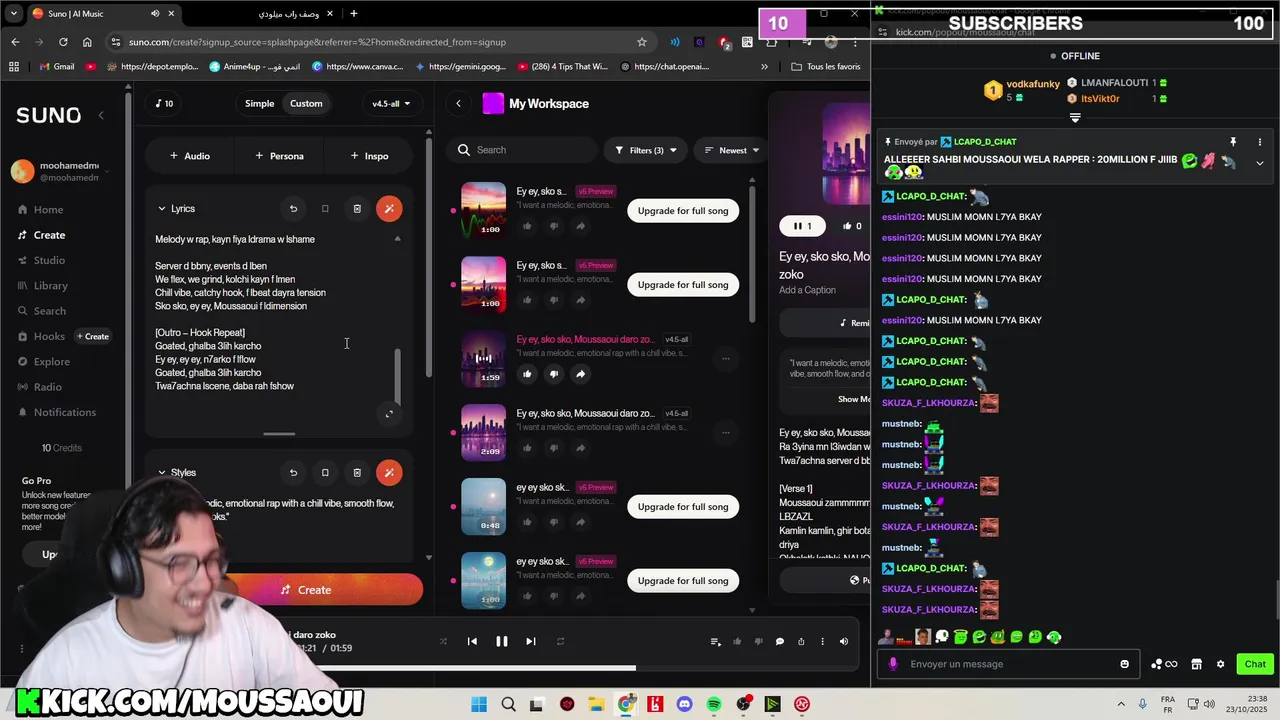Upgrade for full song on first track
Viewport: 1280px width, 720px height.
coord(683,211)
